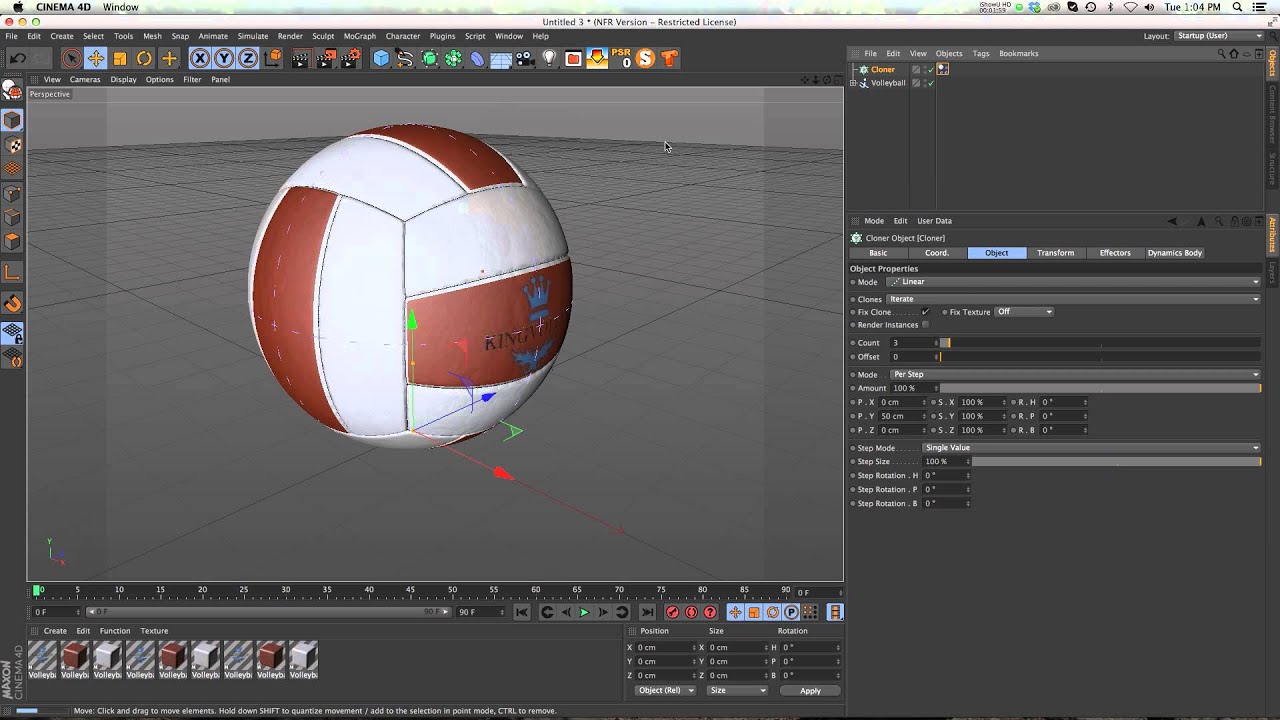Click the Amount slider bar

click(1100, 388)
